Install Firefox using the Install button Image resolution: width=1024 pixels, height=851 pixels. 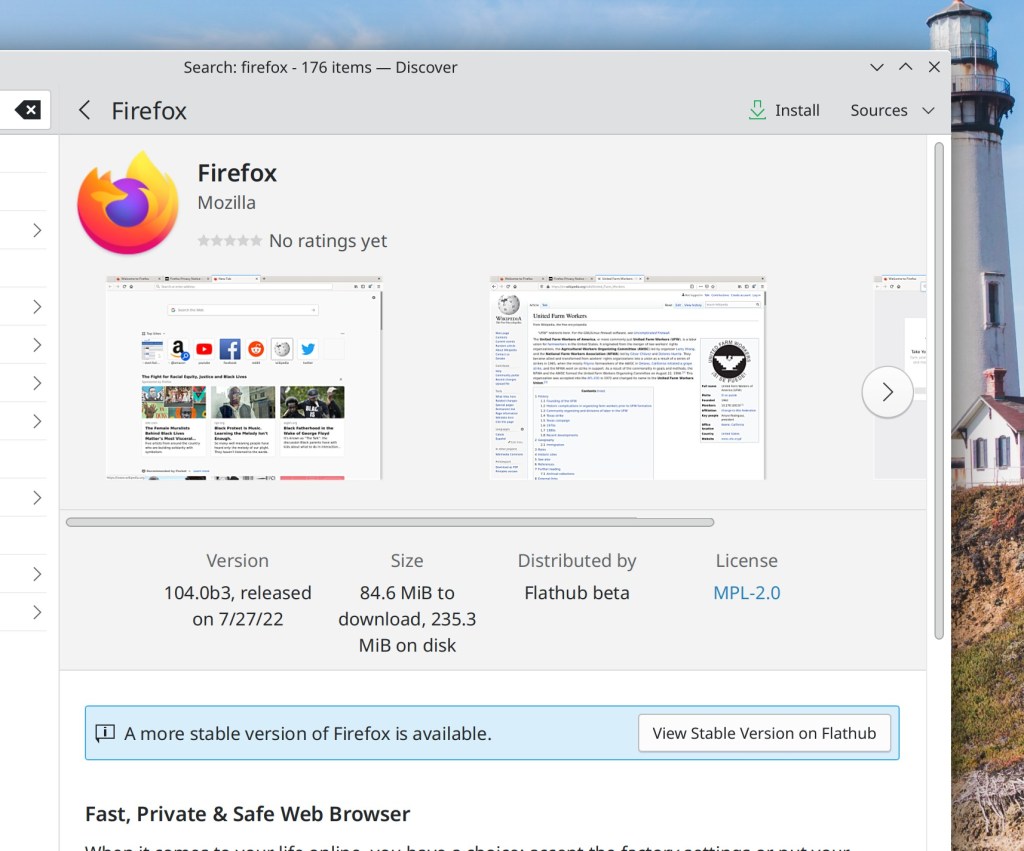[784, 110]
